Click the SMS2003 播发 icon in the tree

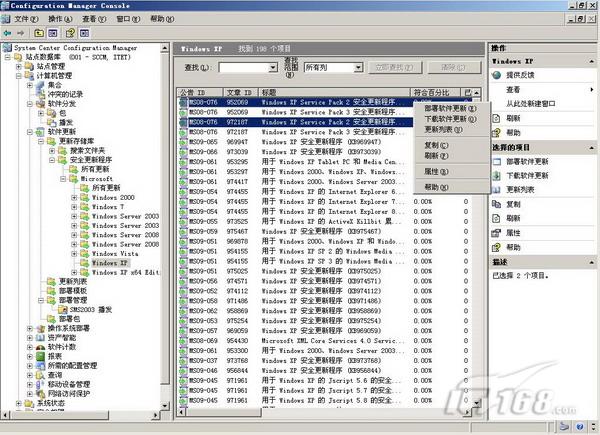point(63,310)
